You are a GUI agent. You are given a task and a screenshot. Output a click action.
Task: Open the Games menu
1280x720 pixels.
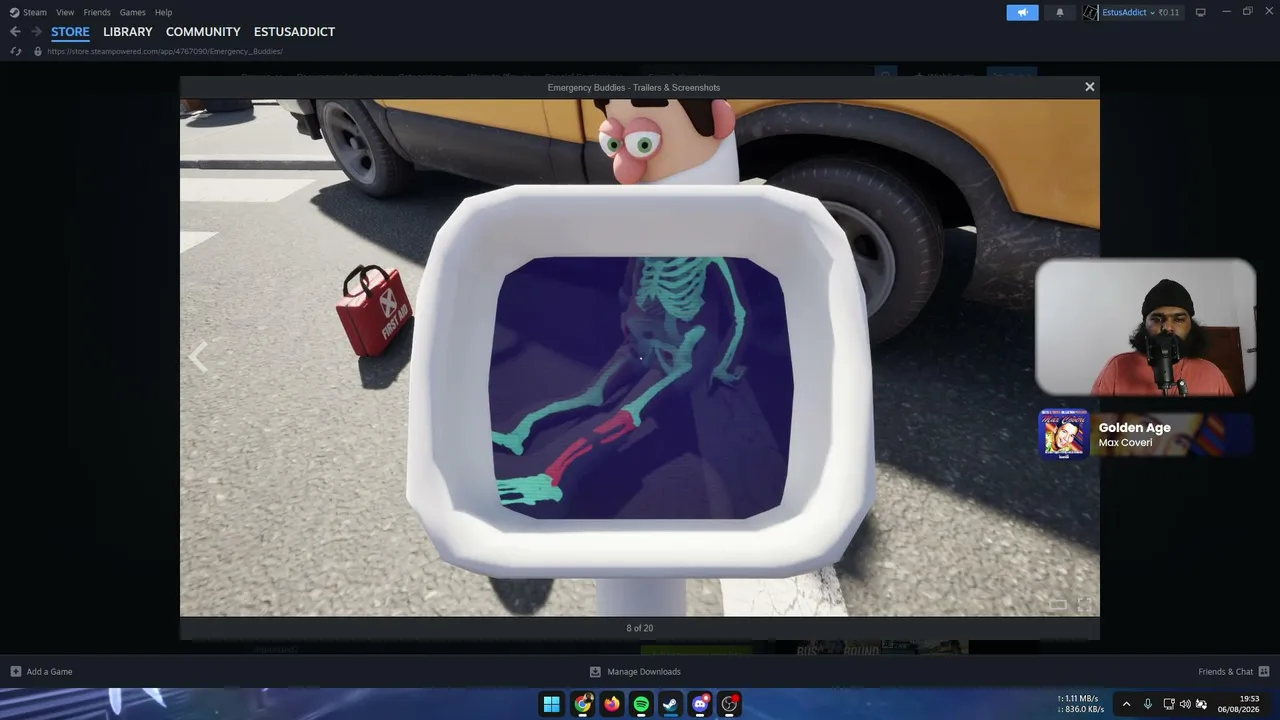(x=133, y=12)
